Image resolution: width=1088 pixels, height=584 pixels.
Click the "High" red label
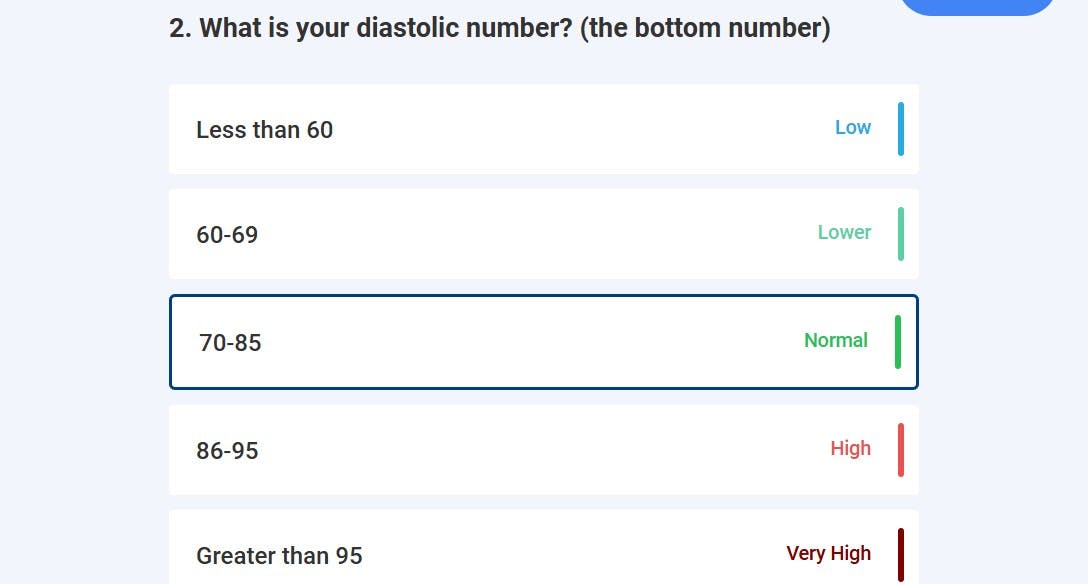[851, 448]
